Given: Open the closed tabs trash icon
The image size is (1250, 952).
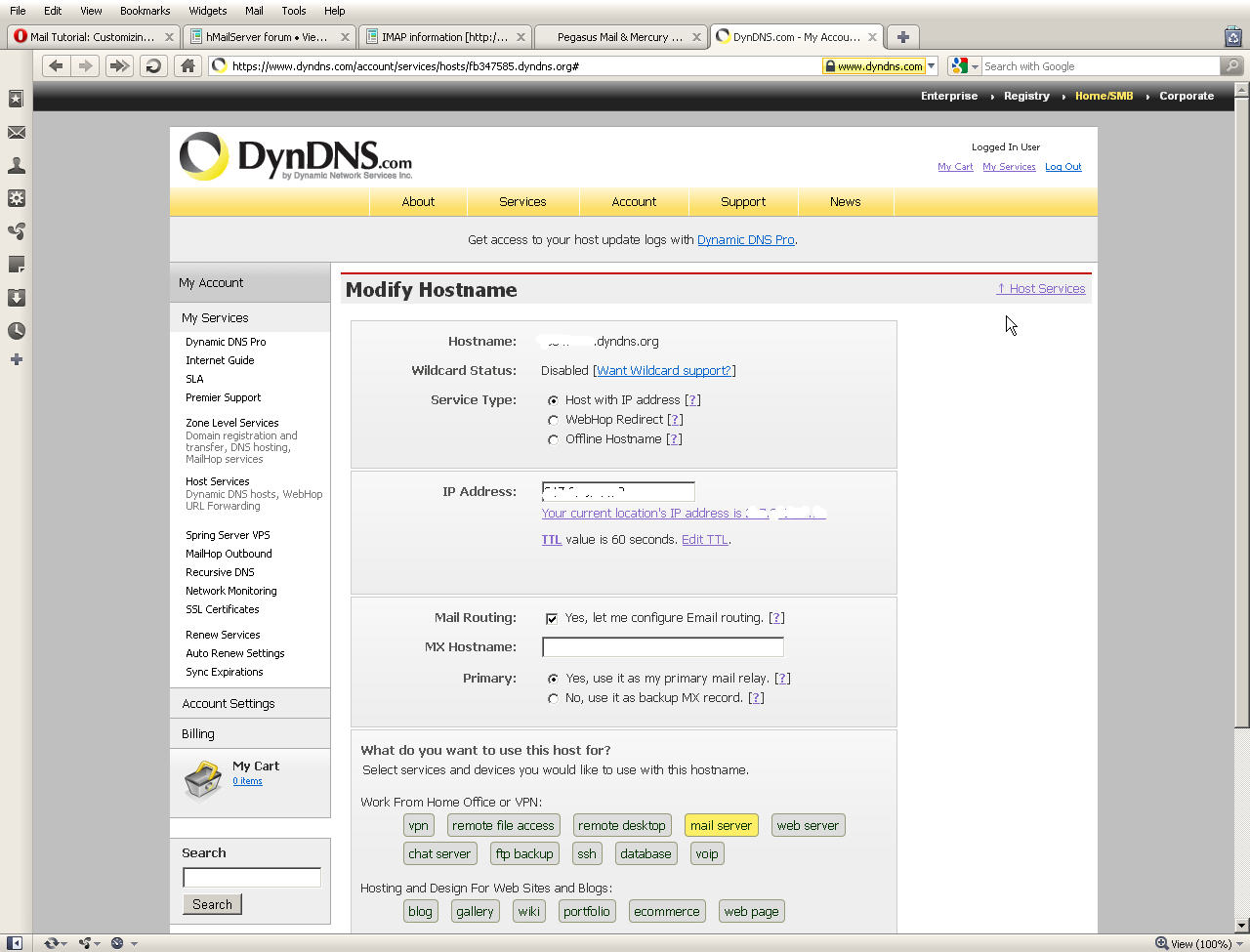Looking at the screenshot, I should coord(1233,37).
